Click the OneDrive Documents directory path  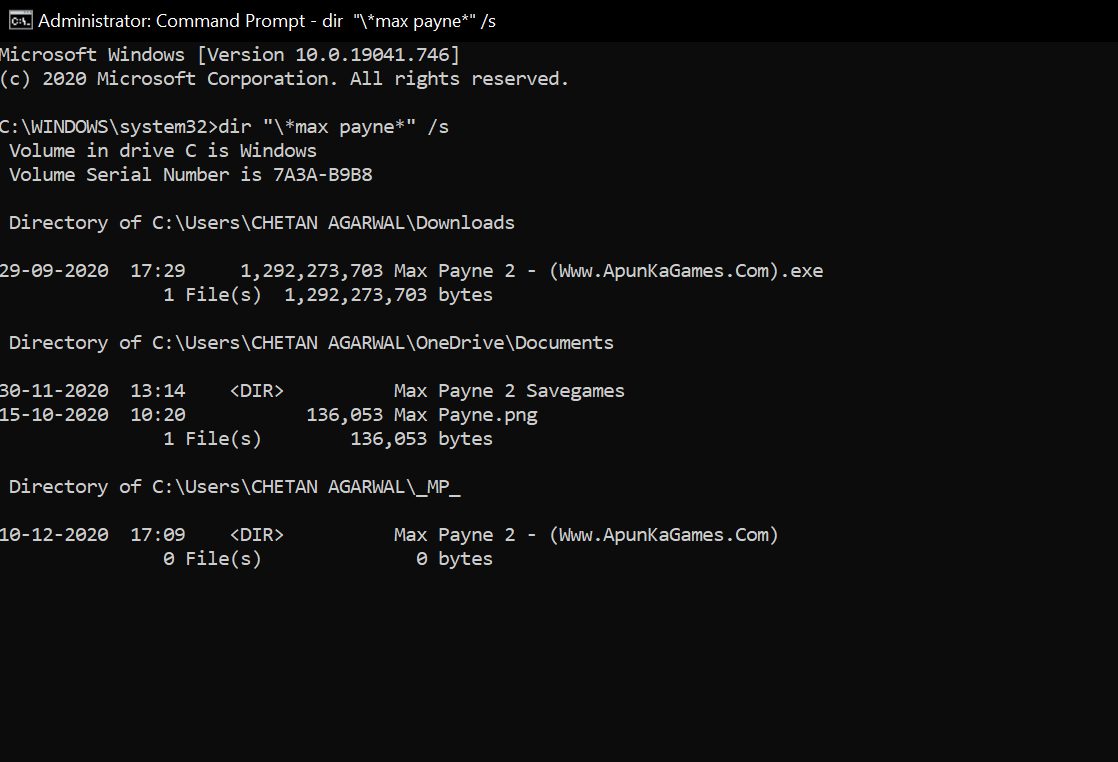pyautogui.click(x=310, y=342)
